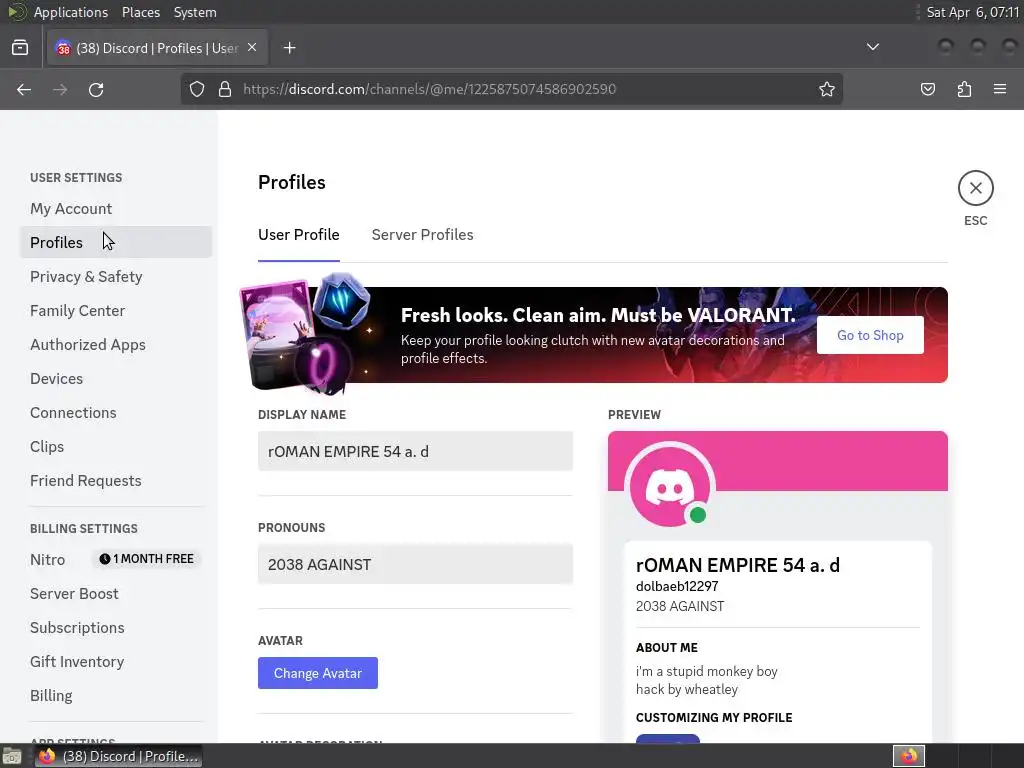Screen dimensions: 1024x768
Task: Click the Discord avatar in preview
Action: pos(669,487)
